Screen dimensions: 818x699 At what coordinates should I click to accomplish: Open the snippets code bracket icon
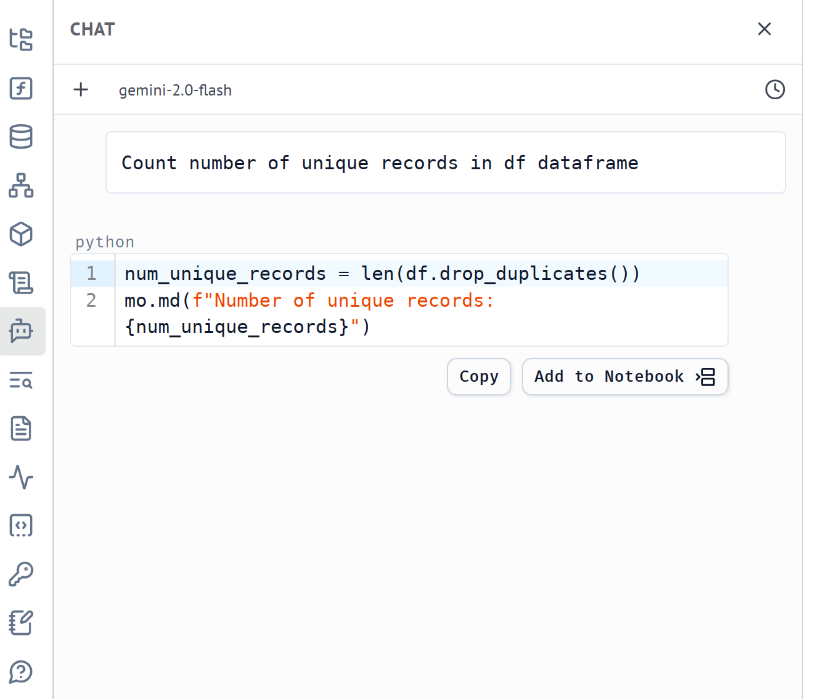pyautogui.click(x=21, y=525)
